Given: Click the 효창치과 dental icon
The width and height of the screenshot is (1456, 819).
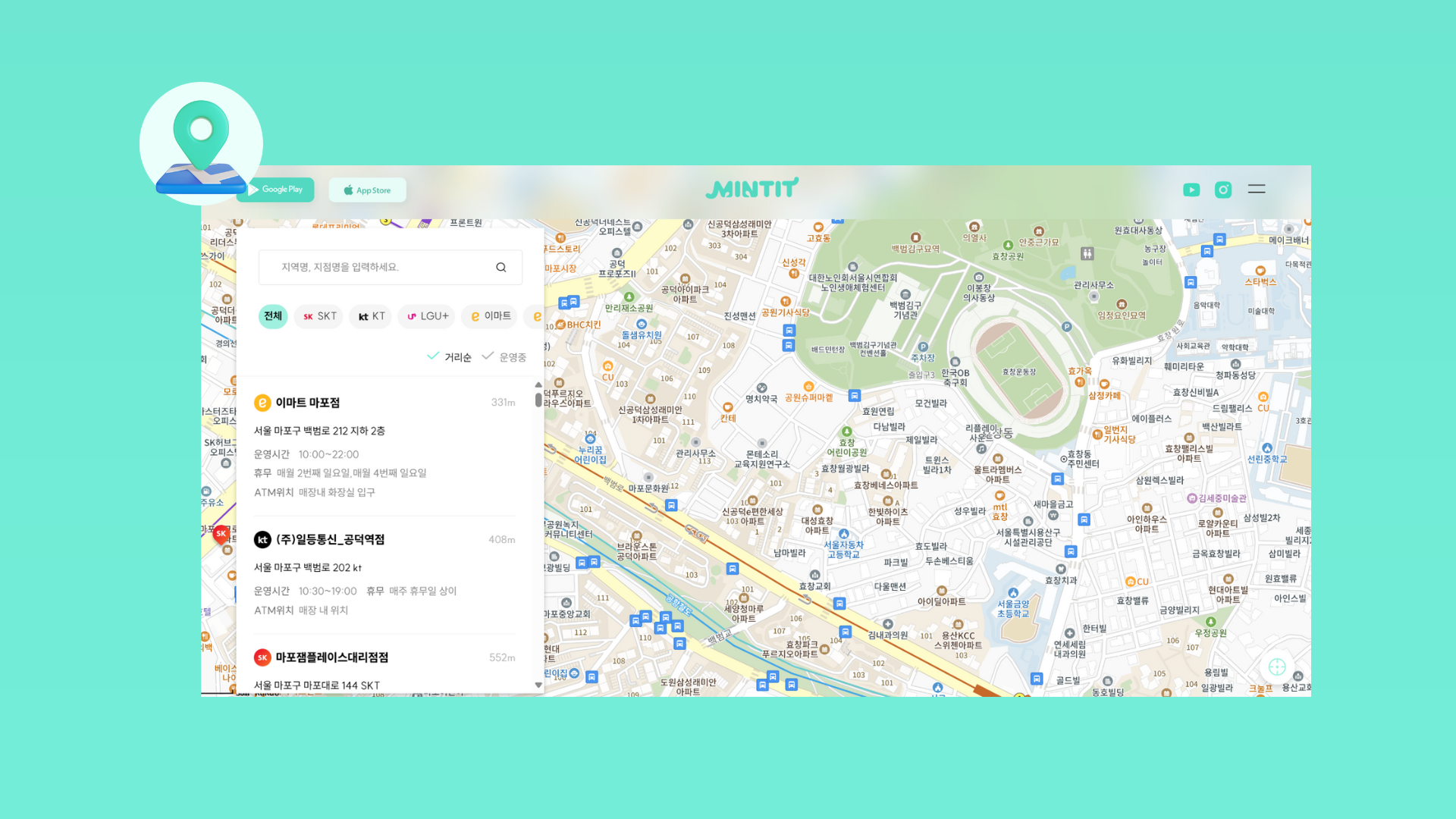Looking at the screenshot, I should pos(1061,569).
